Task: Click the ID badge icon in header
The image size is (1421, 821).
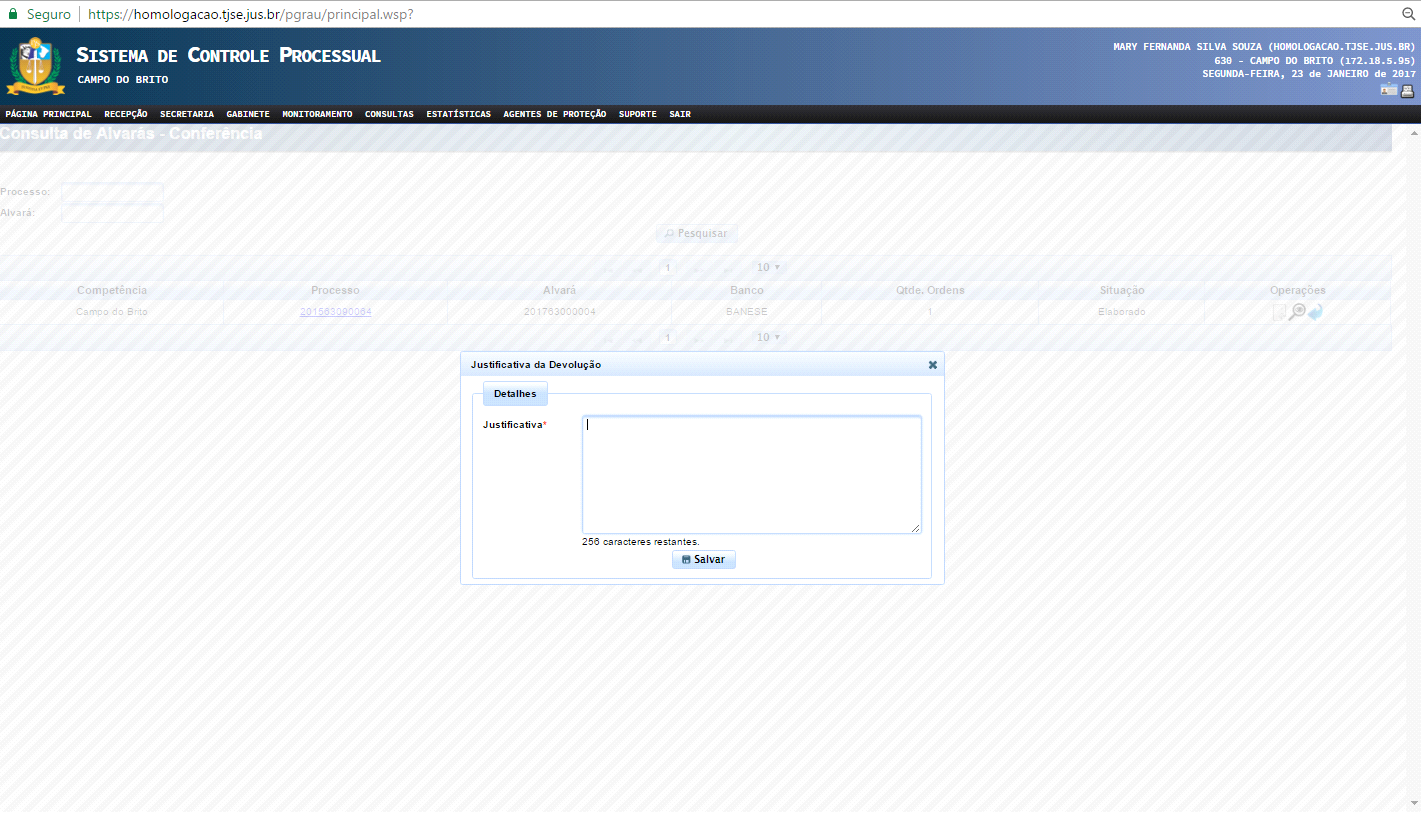Action: (1388, 90)
